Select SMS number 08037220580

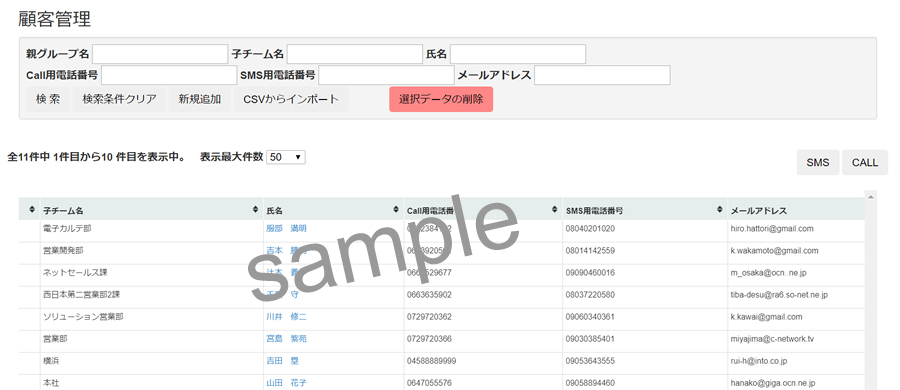pyautogui.click(x=590, y=295)
